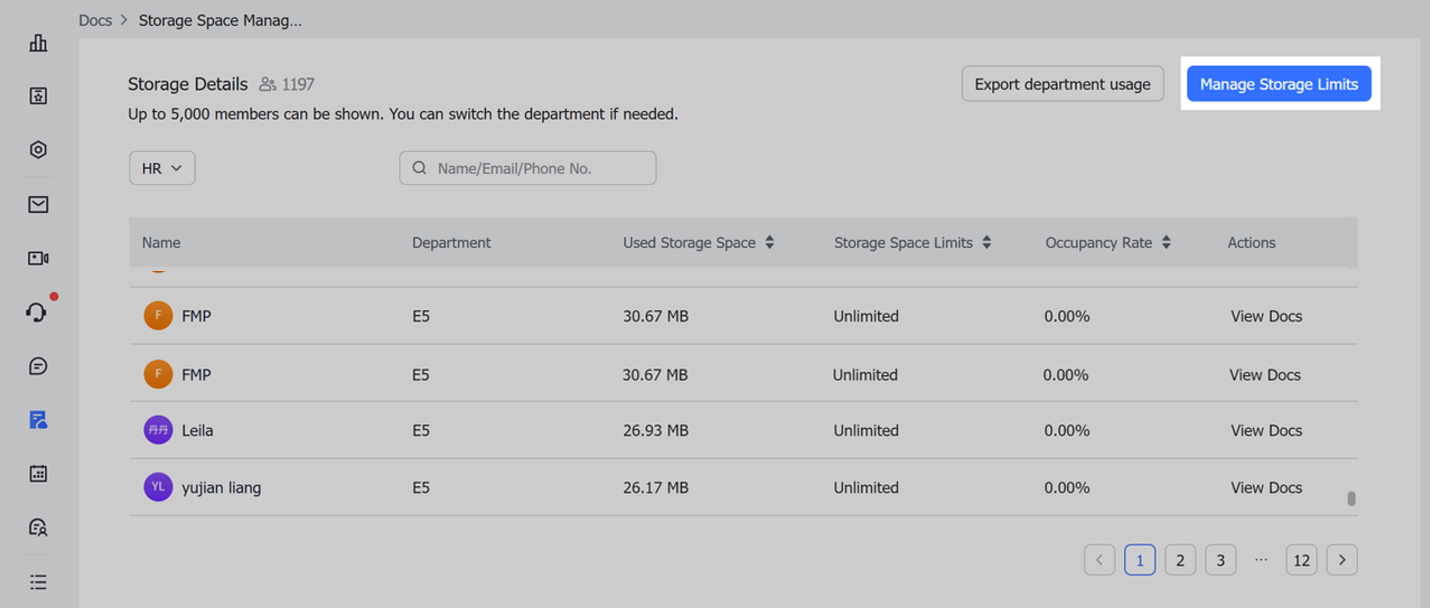Open View Docs for Leila
1430x608 pixels.
click(1266, 430)
